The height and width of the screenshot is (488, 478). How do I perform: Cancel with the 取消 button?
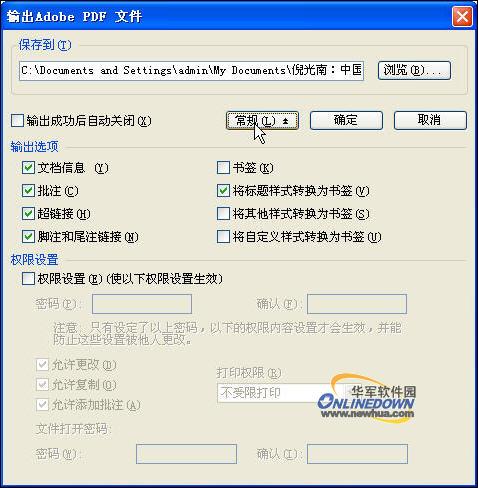point(430,120)
